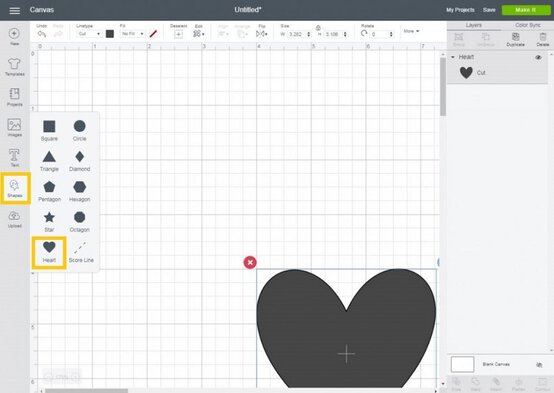Image resolution: width=554 pixels, height=393 pixels.
Task: Open the Arrange dropdown
Action: 242,34
